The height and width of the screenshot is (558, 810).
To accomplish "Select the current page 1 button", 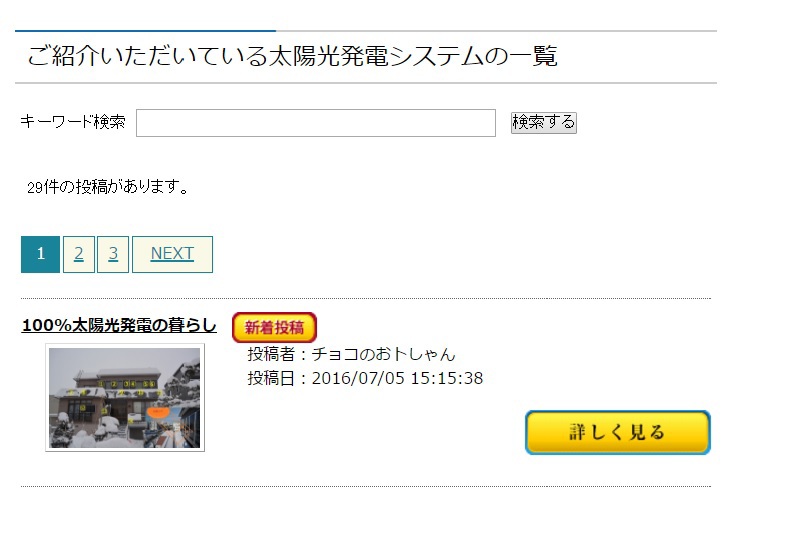I will click(x=40, y=254).
